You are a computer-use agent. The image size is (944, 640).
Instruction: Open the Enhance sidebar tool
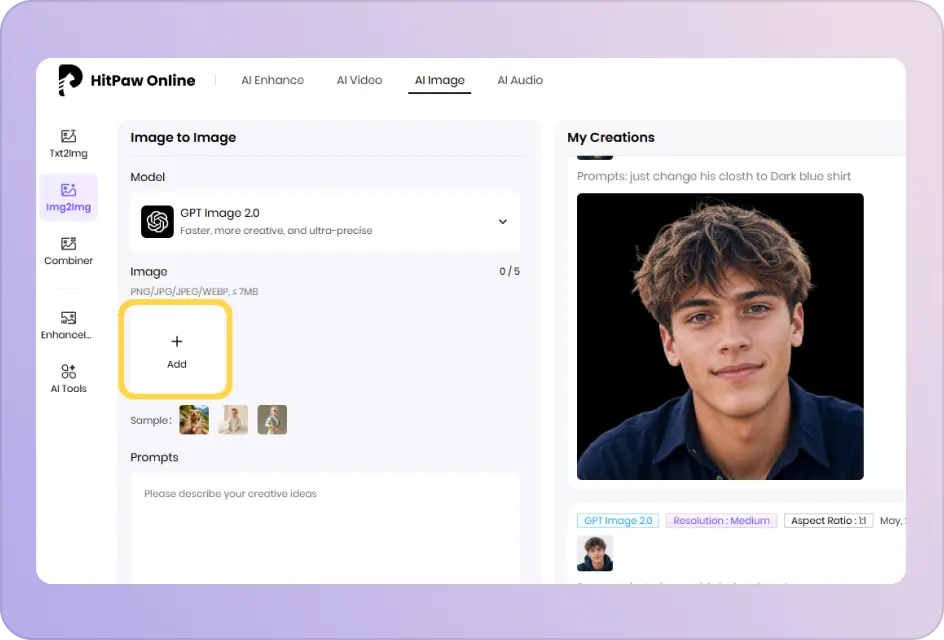(66, 325)
